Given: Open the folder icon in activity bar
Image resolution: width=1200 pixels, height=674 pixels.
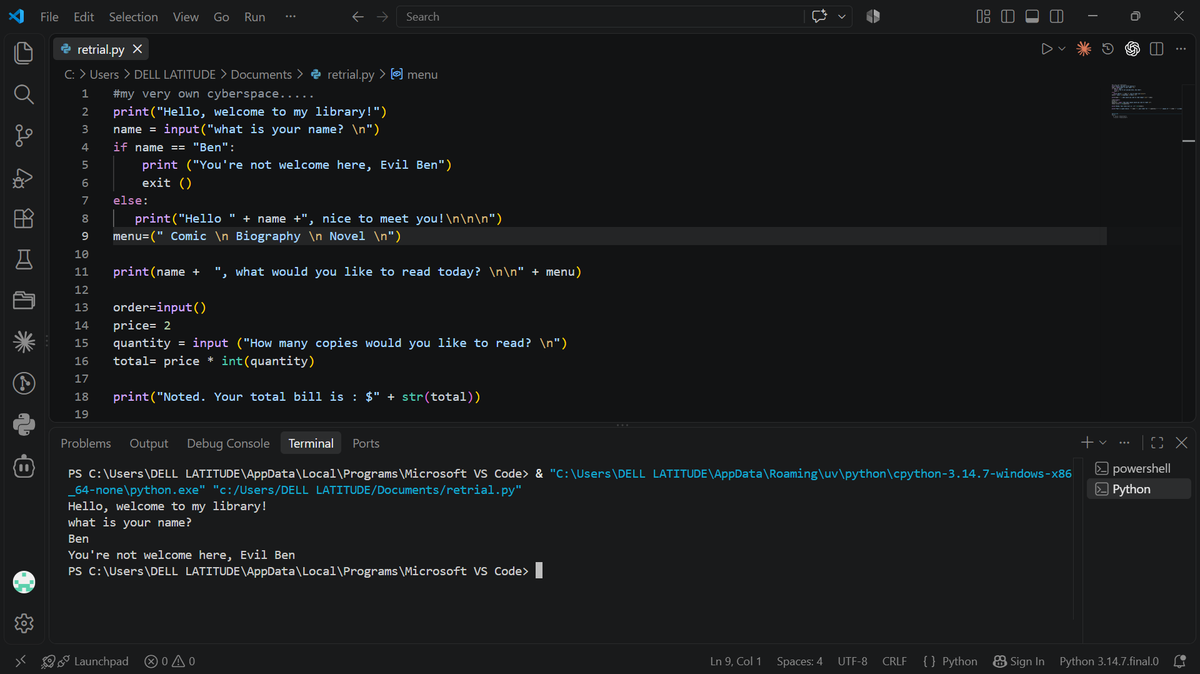Looking at the screenshot, I should pos(24,301).
